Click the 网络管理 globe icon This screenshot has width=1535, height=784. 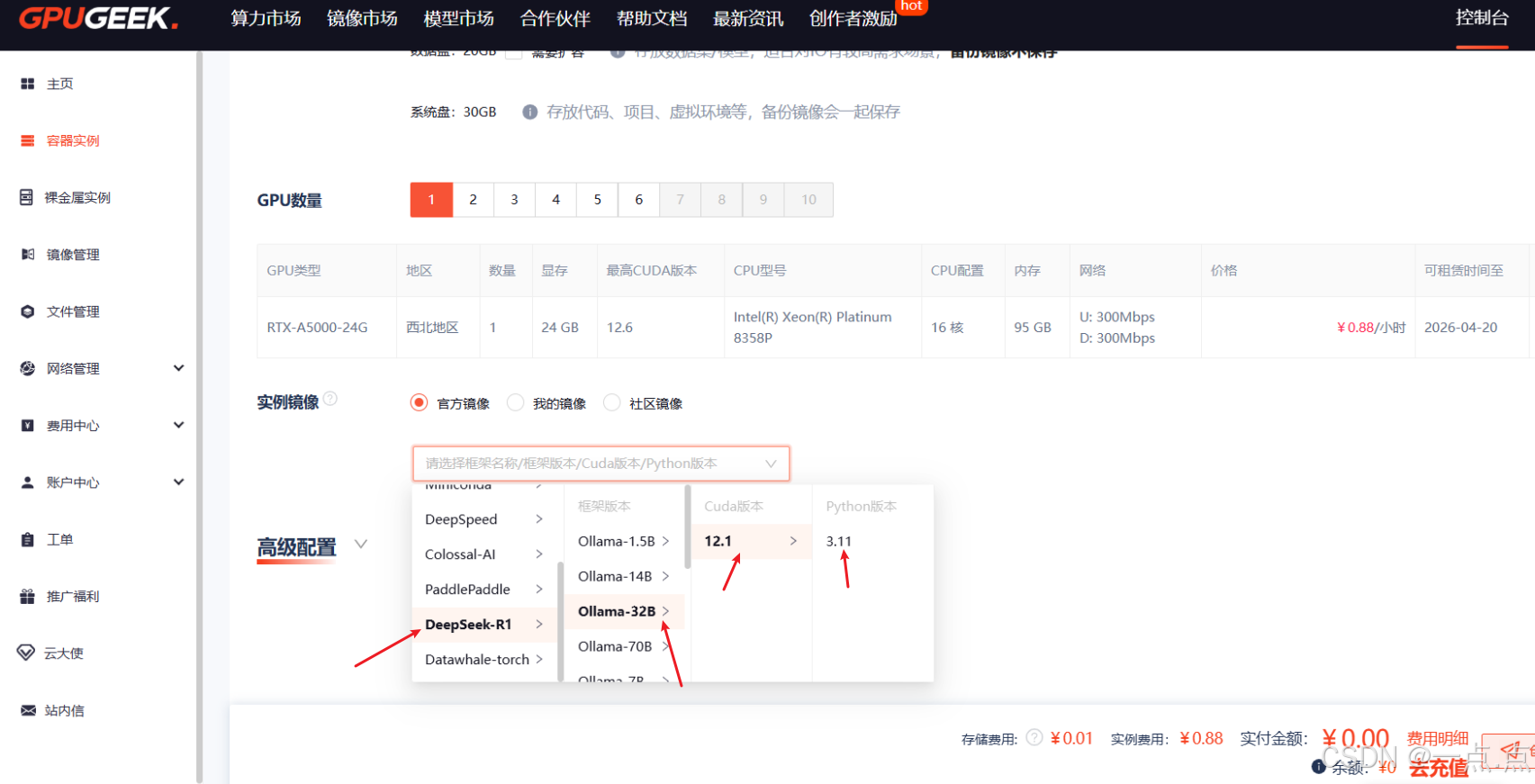coord(28,368)
